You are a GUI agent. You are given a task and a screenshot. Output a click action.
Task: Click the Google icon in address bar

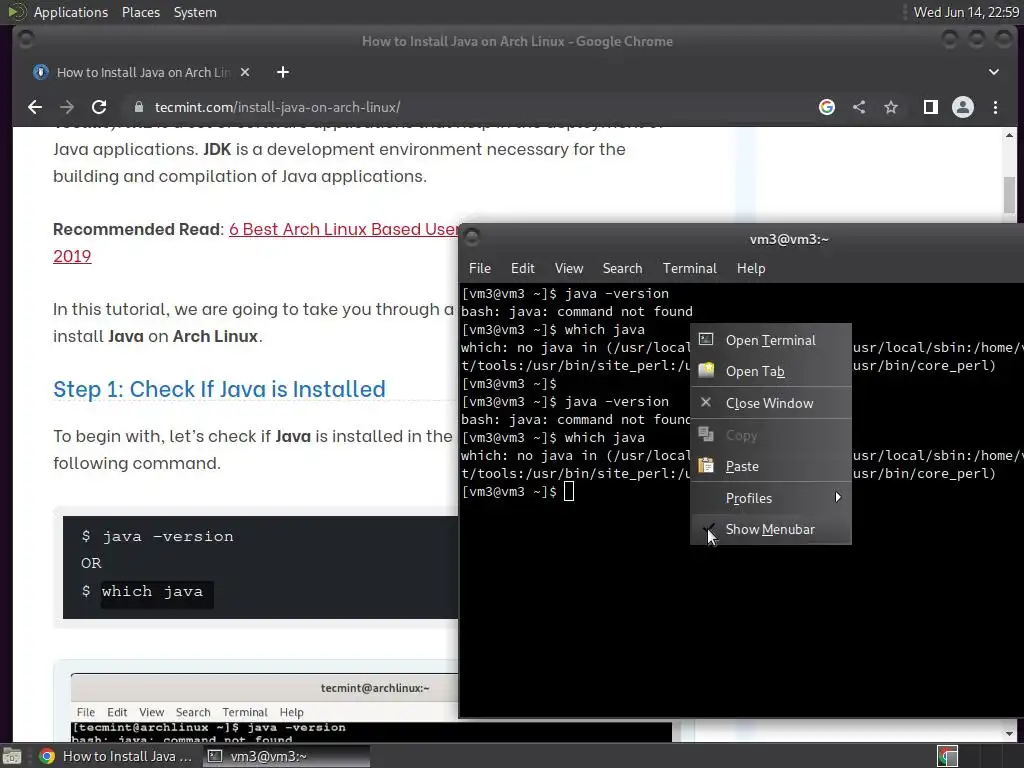click(827, 107)
